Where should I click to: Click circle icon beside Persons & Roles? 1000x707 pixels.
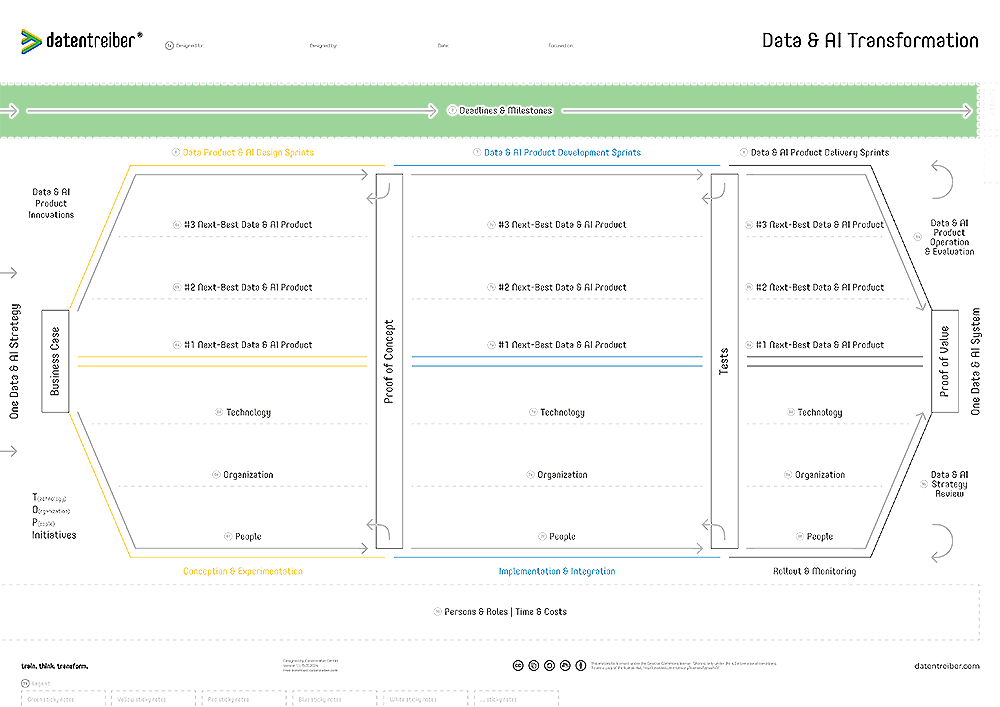438,611
